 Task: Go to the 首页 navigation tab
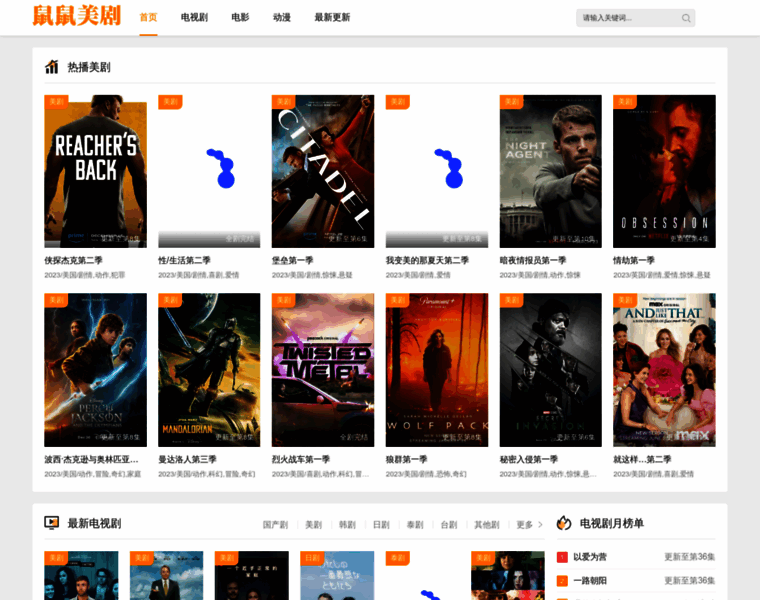coord(148,17)
